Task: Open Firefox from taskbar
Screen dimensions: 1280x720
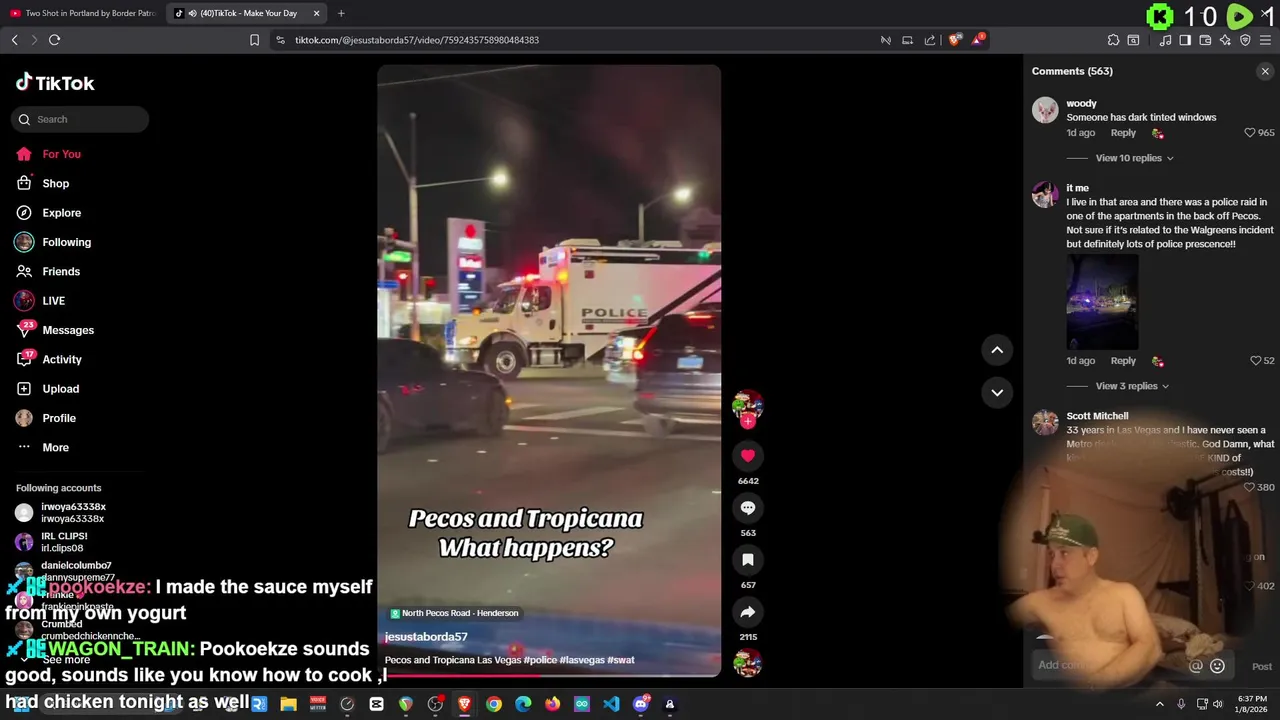Action: (x=552, y=704)
